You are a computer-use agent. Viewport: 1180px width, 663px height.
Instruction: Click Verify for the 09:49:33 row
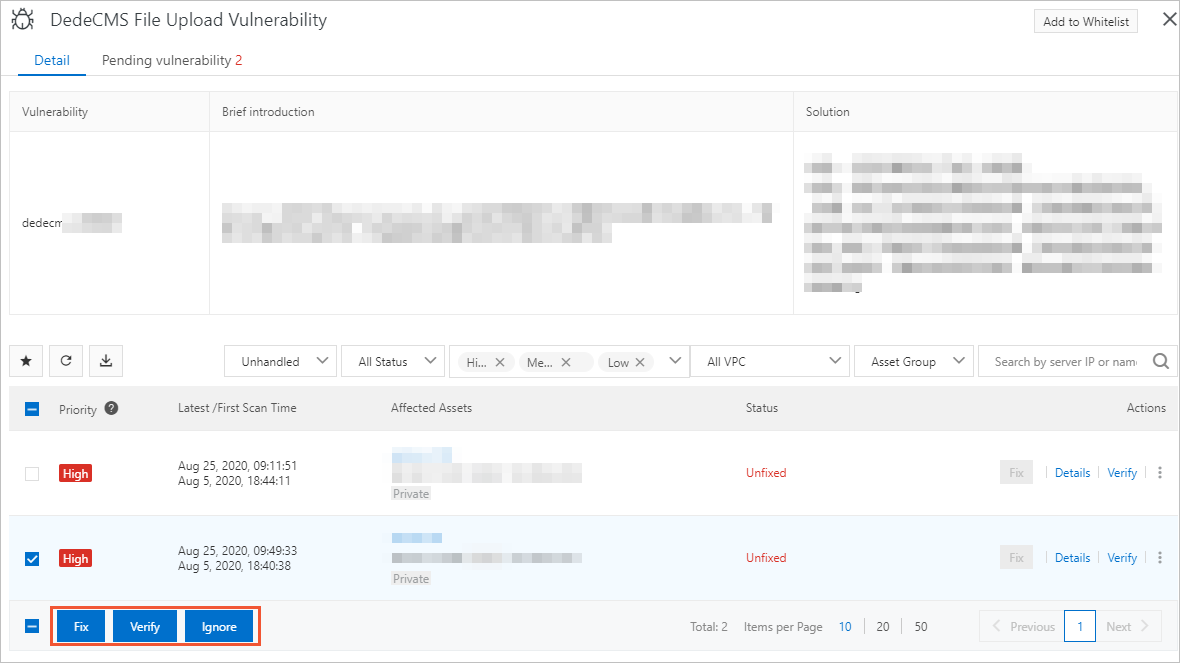1122,558
